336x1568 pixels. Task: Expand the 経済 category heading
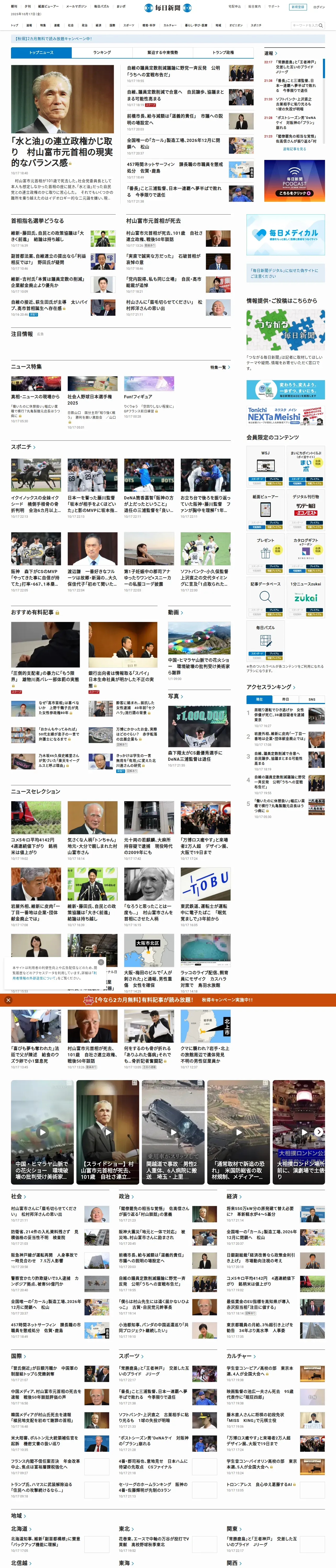234,1196
